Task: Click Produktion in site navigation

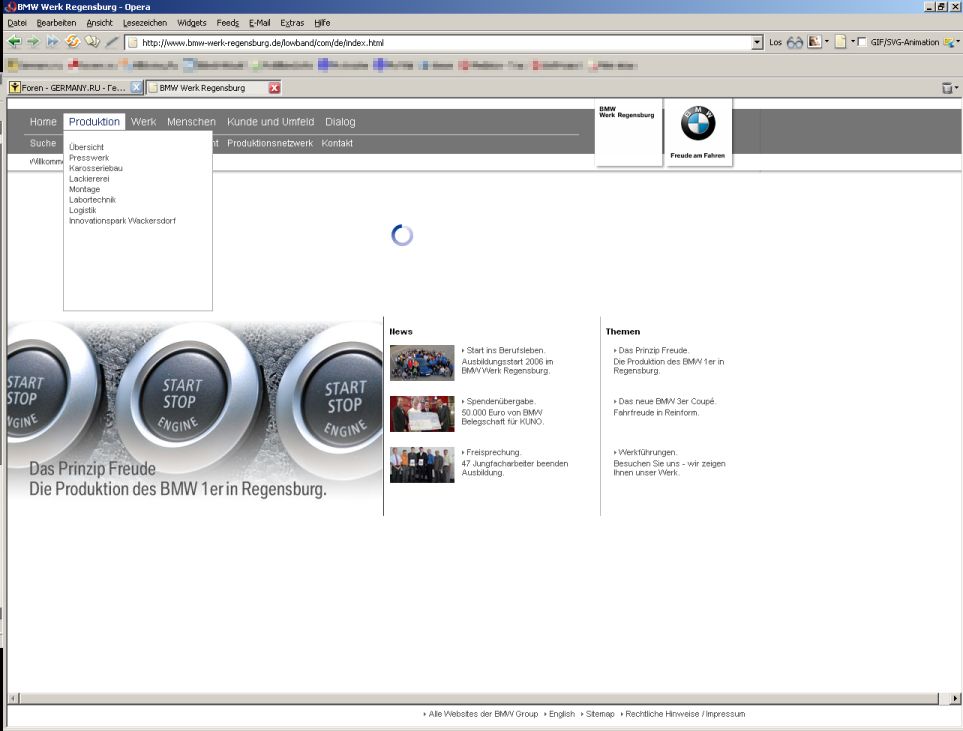Action: click(94, 122)
